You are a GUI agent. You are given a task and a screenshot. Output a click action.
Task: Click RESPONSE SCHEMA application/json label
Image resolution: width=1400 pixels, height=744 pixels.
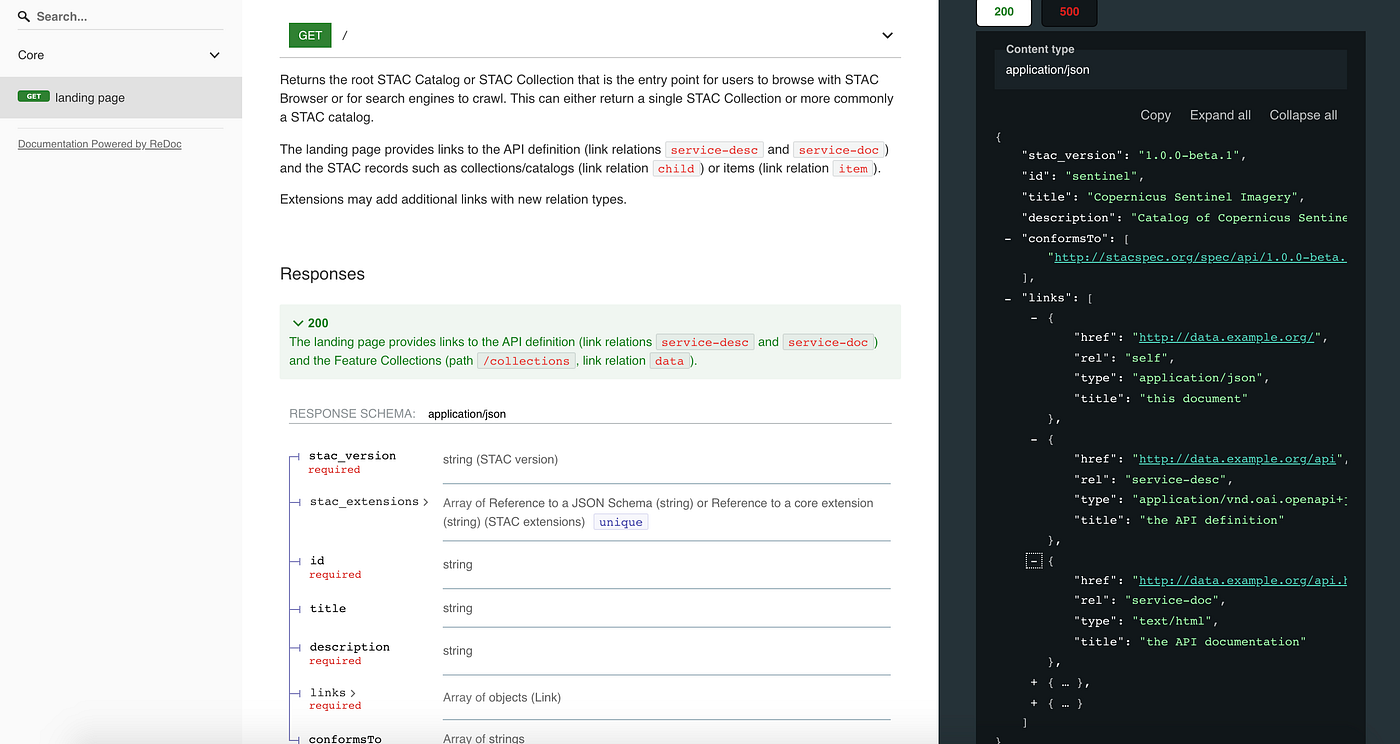(x=397, y=413)
